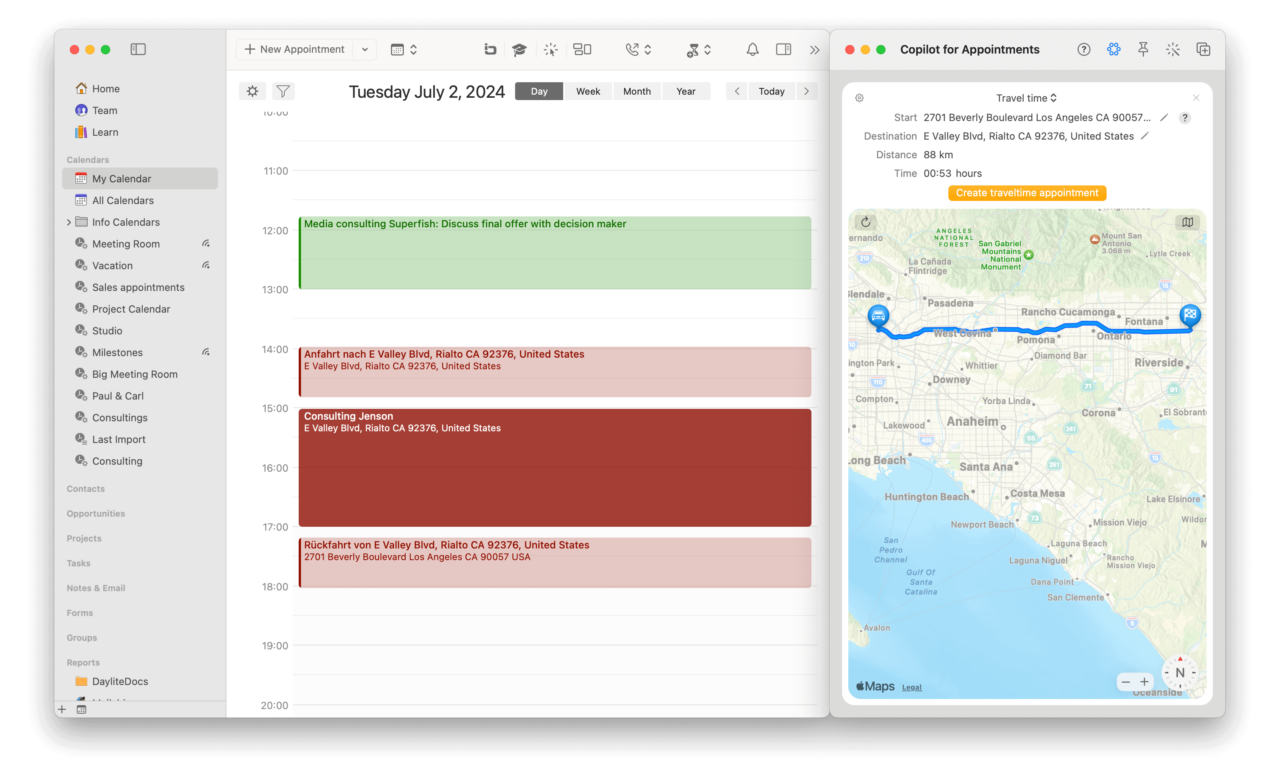Open the Travel time selector dropdown
Viewport: 1280px width, 775px height.
1054,97
